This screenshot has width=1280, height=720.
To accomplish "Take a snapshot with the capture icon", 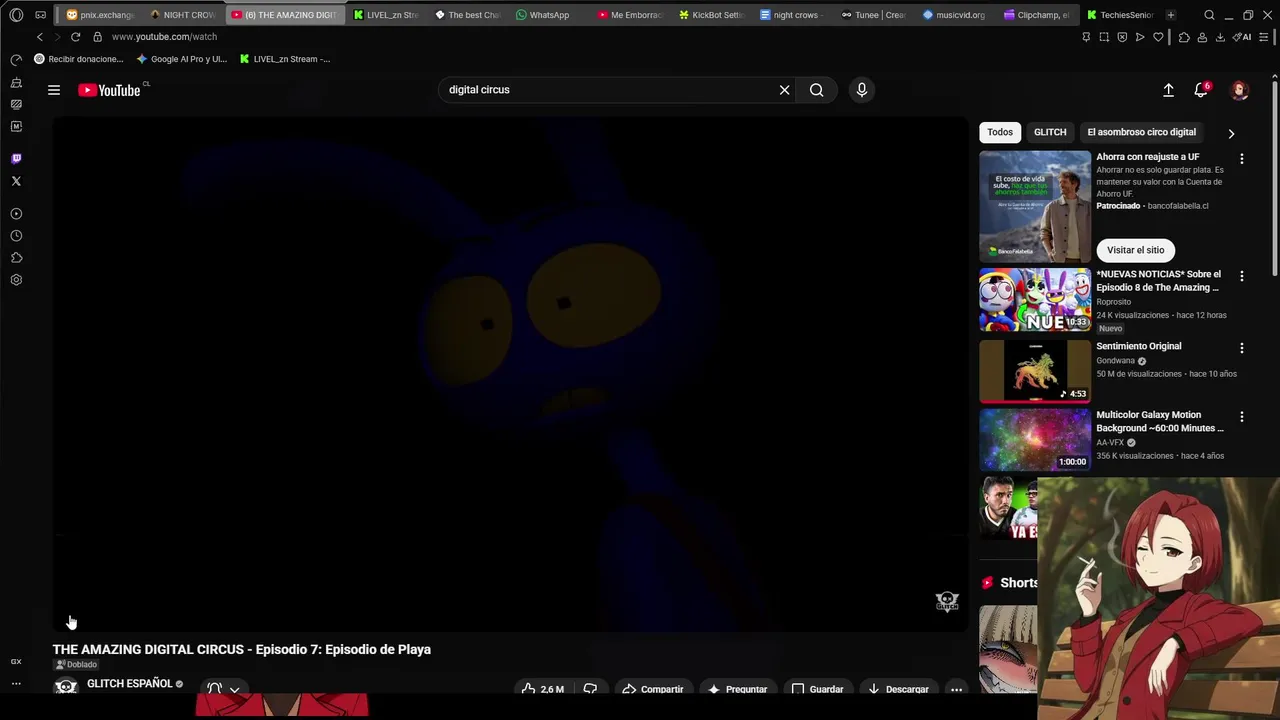I will coord(1104,37).
